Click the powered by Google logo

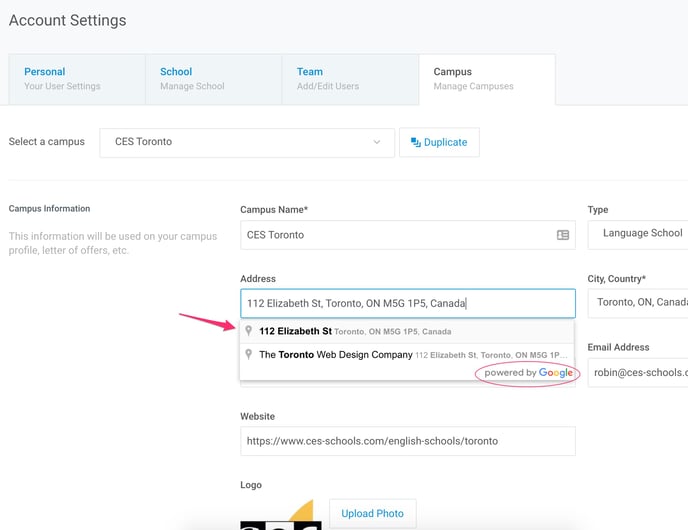point(528,372)
